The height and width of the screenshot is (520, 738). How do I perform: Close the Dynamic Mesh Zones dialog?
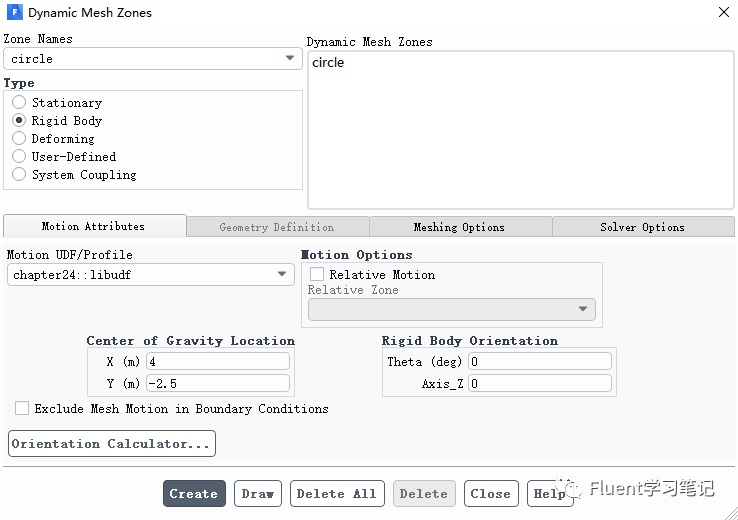(x=724, y=12)
